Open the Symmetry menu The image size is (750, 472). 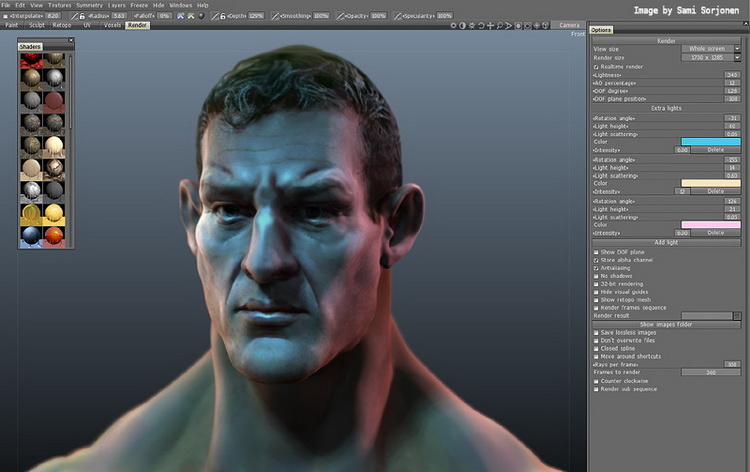coord(89,5)
